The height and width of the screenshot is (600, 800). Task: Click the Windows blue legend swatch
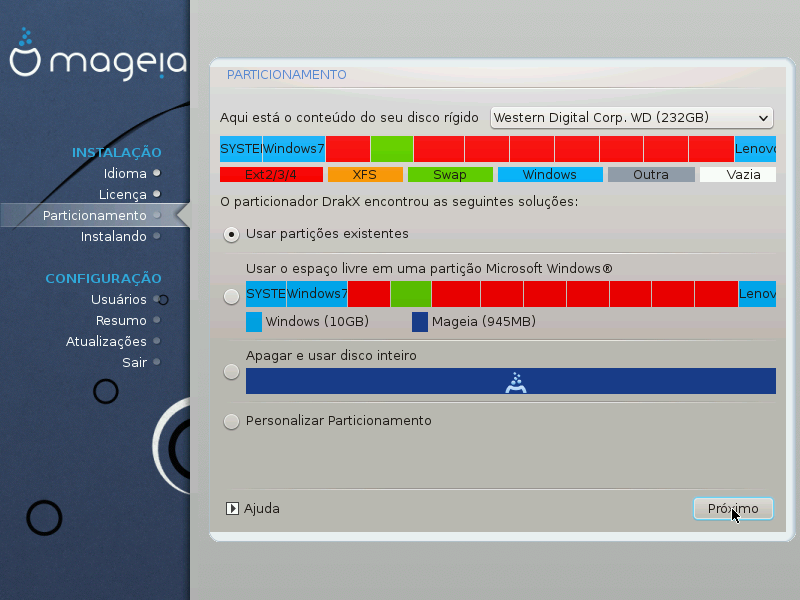[x=550, y=174]
